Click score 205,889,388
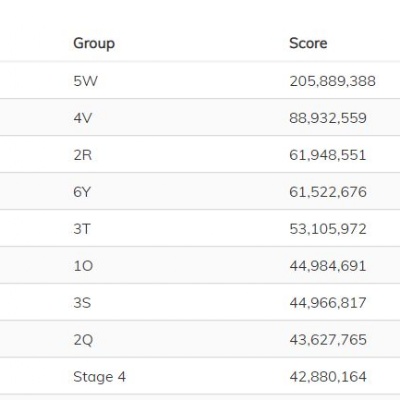Image resolution: width=400 pixels, height=400 pixels. coord(332,81)
